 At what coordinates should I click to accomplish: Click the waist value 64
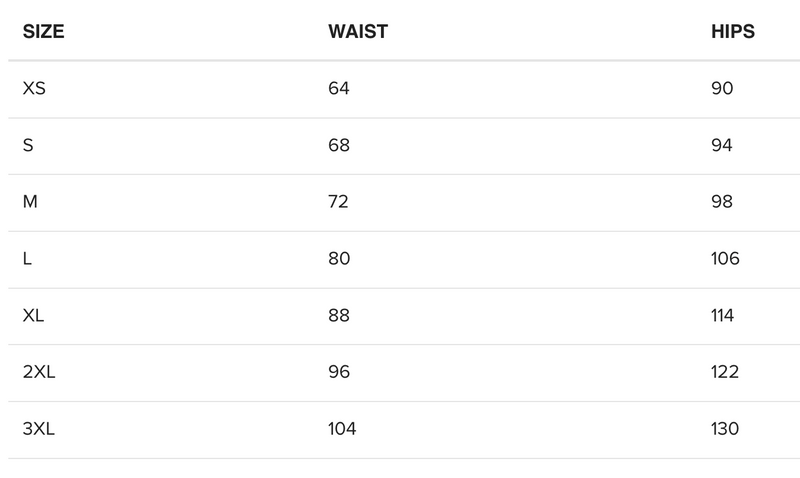tap(339, 89)
